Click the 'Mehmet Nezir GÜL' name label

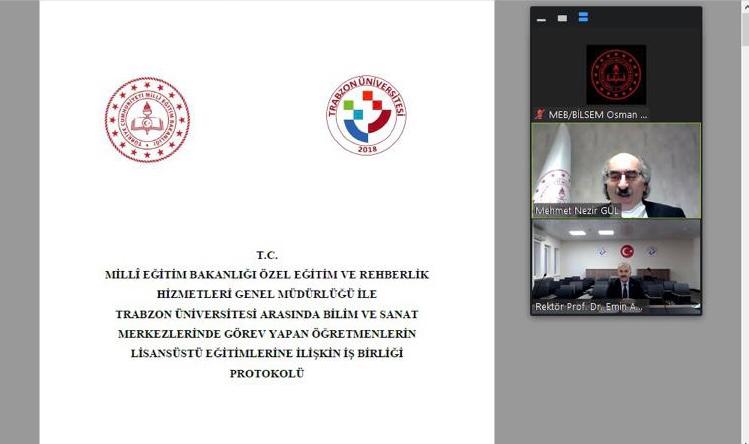click(x=577, y=210)
